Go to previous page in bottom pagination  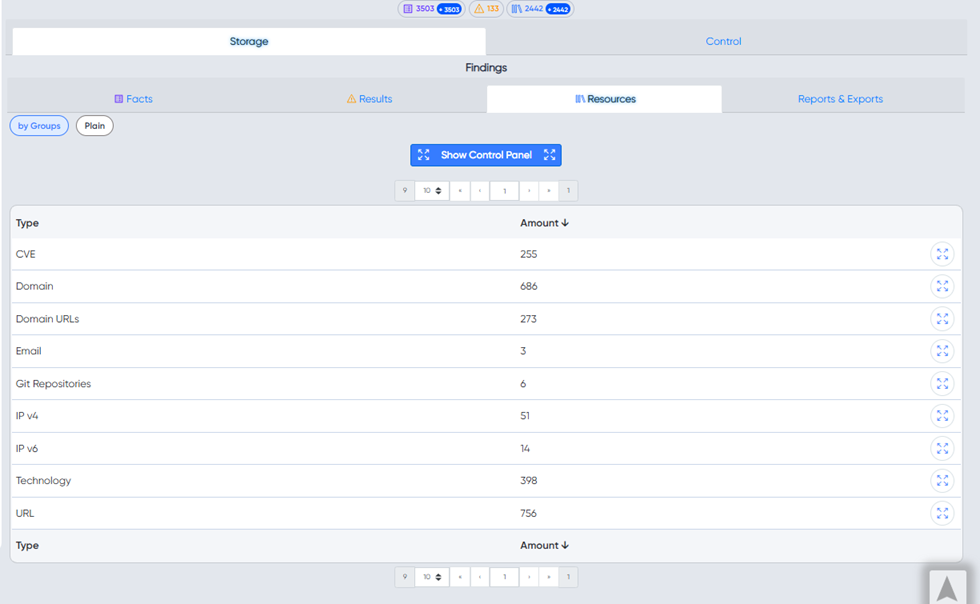click(x=479, y=577)
